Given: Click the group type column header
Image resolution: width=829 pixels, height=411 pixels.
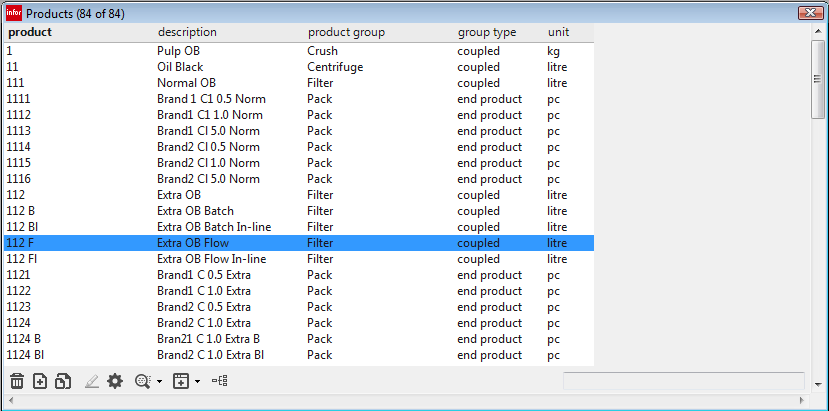Looking at the screenshot, I should click(x=487, y=32).
